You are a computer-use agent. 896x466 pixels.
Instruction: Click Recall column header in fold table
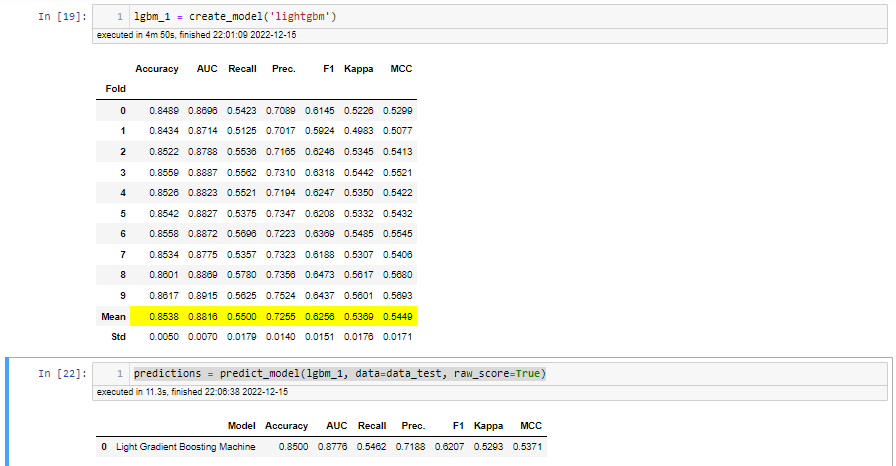coord(242,69)
